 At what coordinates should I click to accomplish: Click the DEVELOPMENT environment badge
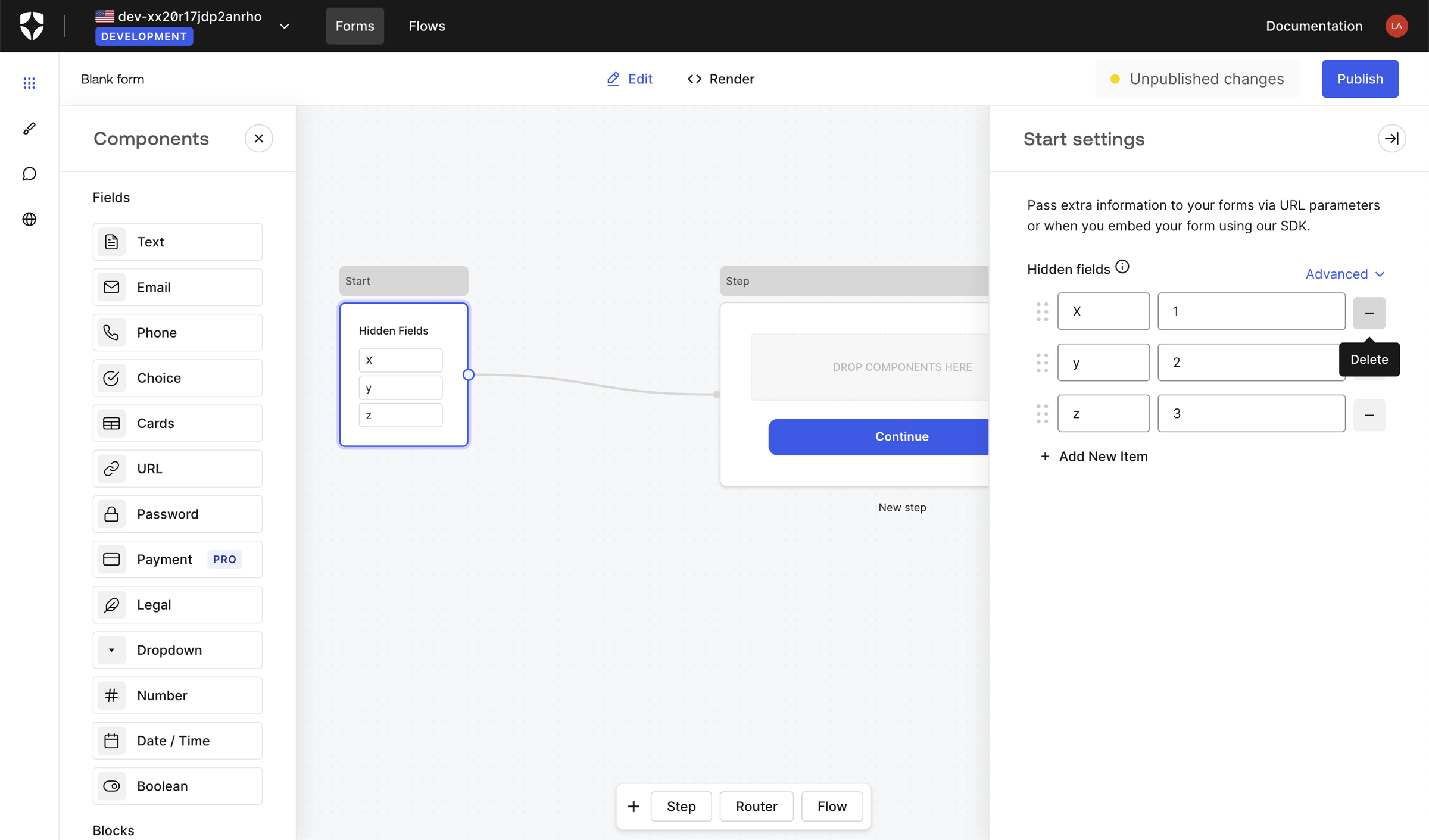click(144, 36)
